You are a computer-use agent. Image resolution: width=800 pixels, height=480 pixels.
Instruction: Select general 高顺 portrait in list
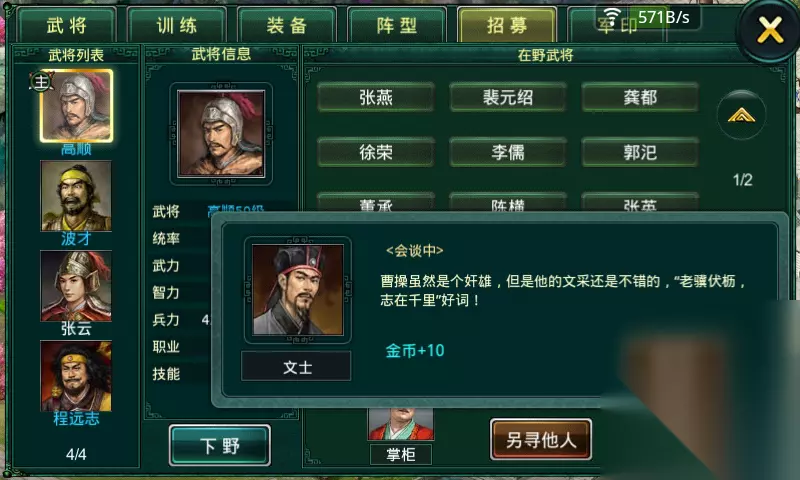tap(77, 106)
